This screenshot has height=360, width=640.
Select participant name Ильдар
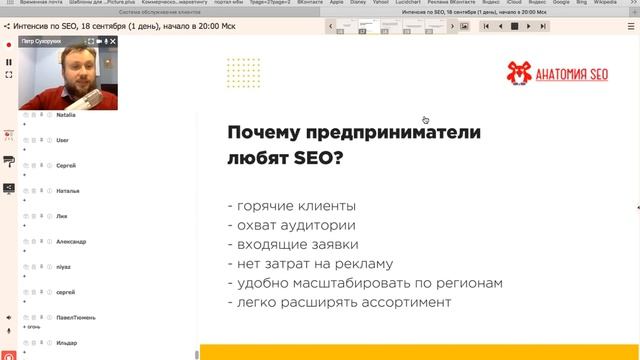(67, 343)
